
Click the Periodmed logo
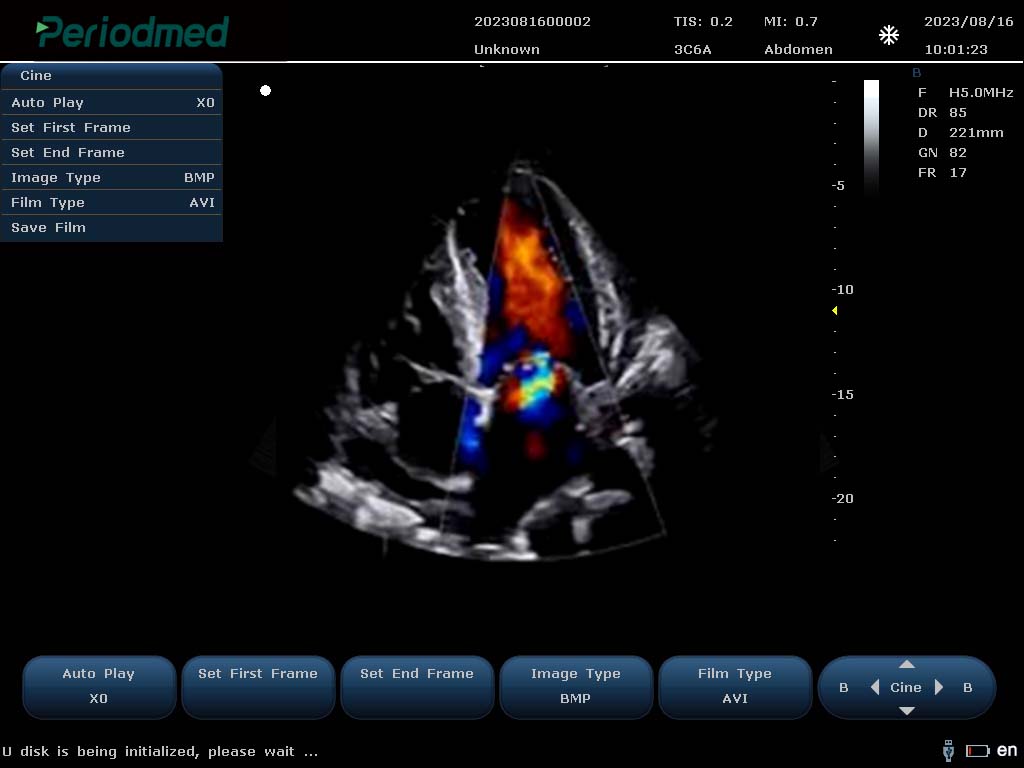pos(133,32)
